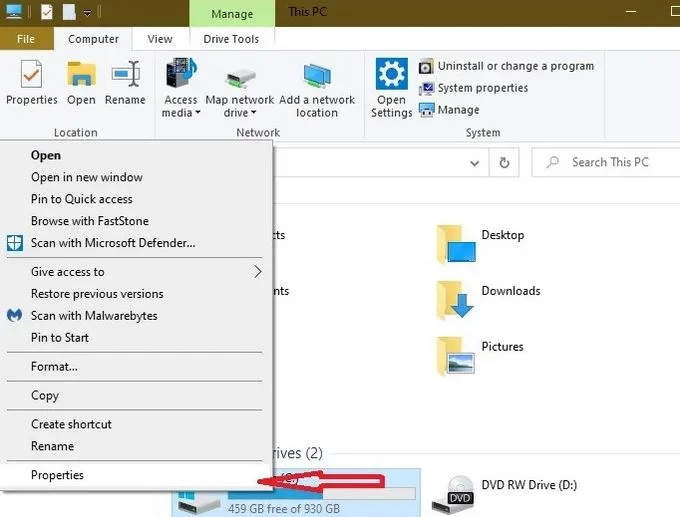Click Manage in the System group
The height and width of the screenshot is (517, 680).
449,110
